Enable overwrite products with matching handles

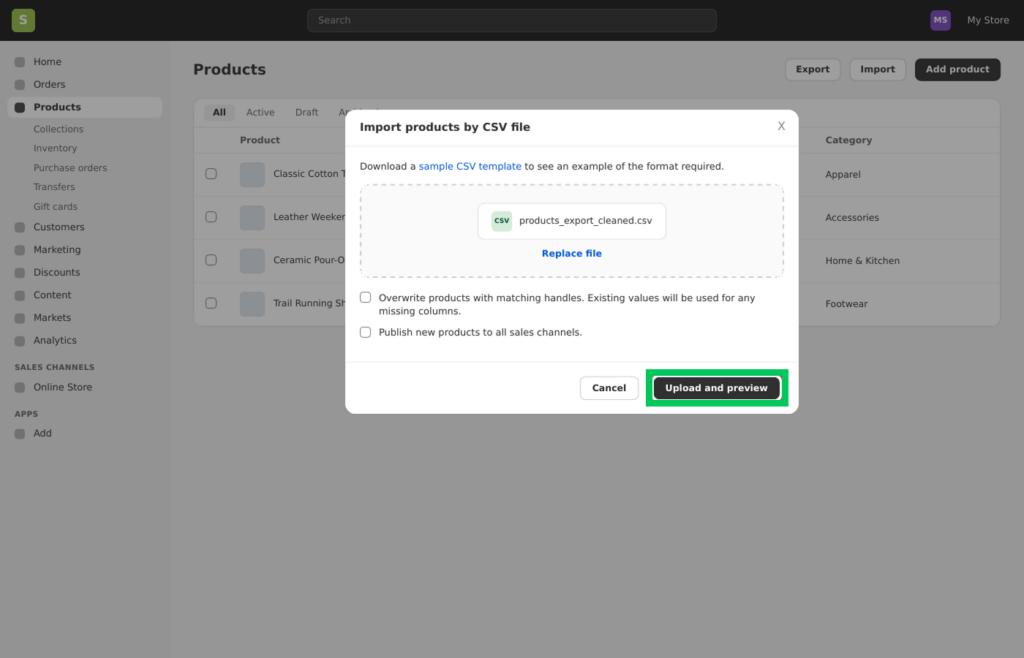coord(365,298)
